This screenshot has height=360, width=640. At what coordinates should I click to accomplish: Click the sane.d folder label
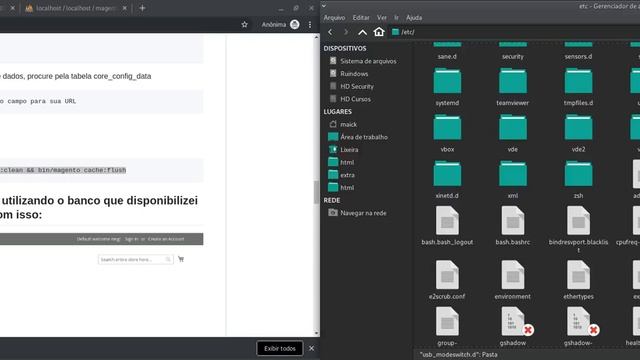click(x=447, y=56)
